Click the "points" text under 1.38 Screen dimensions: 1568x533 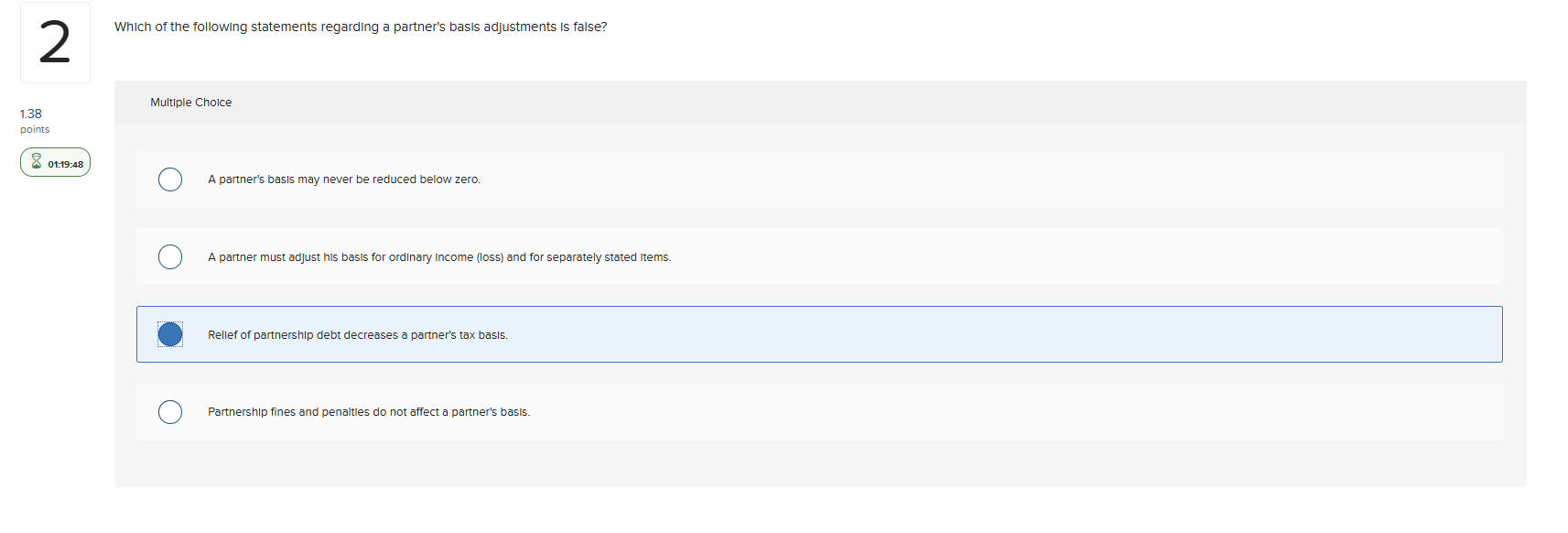(x=35, y=129)
